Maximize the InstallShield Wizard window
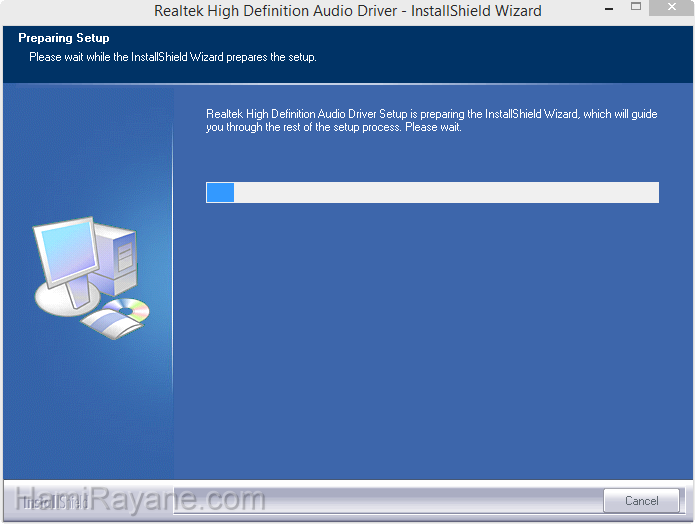695x524 pixels. (x=636, y=7)
